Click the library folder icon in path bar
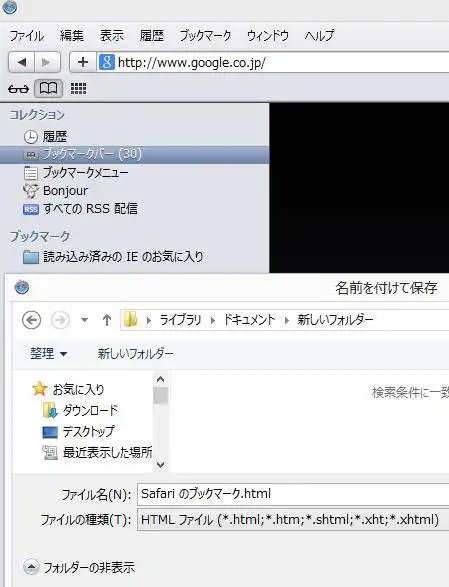 click(x=131, y=320)
